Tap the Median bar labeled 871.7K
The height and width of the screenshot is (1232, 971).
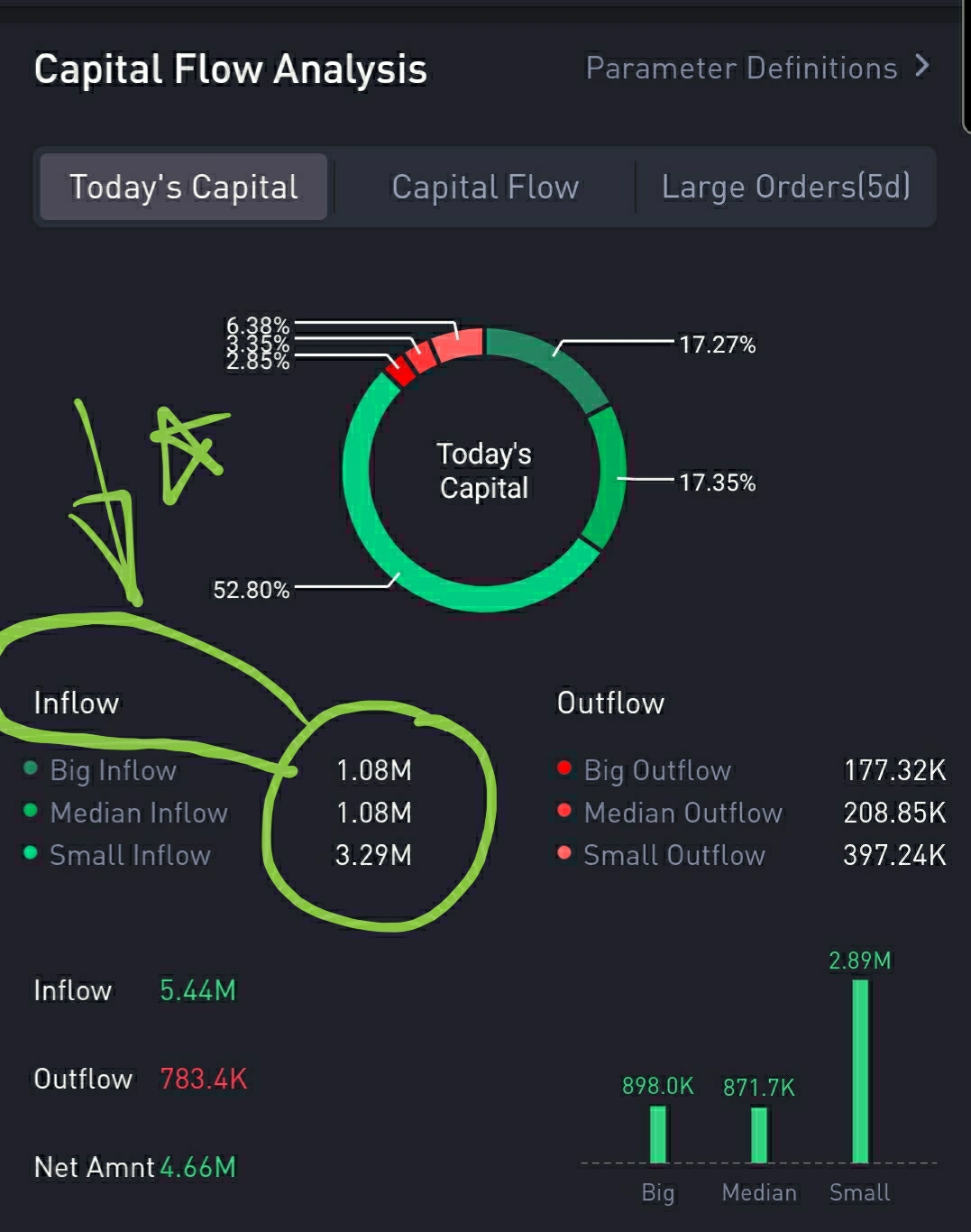pyautogui.click(x=759, y=1135)
